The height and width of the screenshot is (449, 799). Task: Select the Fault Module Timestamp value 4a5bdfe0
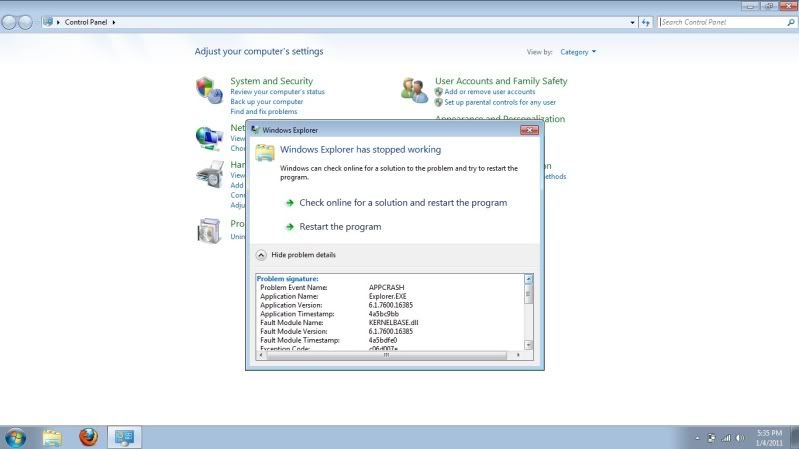[383, 340]
